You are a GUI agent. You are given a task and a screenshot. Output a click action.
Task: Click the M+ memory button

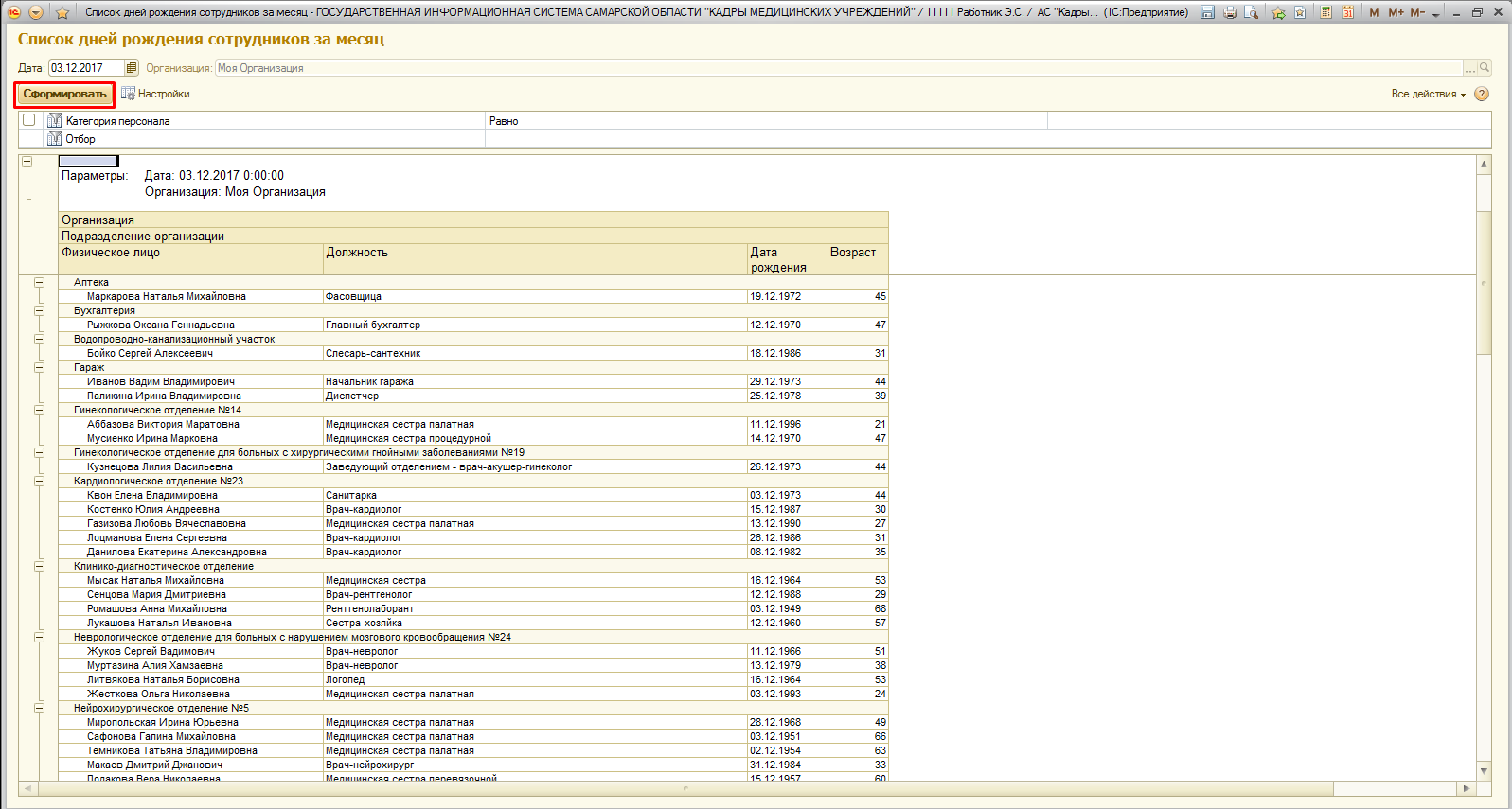click(1396, 12)
